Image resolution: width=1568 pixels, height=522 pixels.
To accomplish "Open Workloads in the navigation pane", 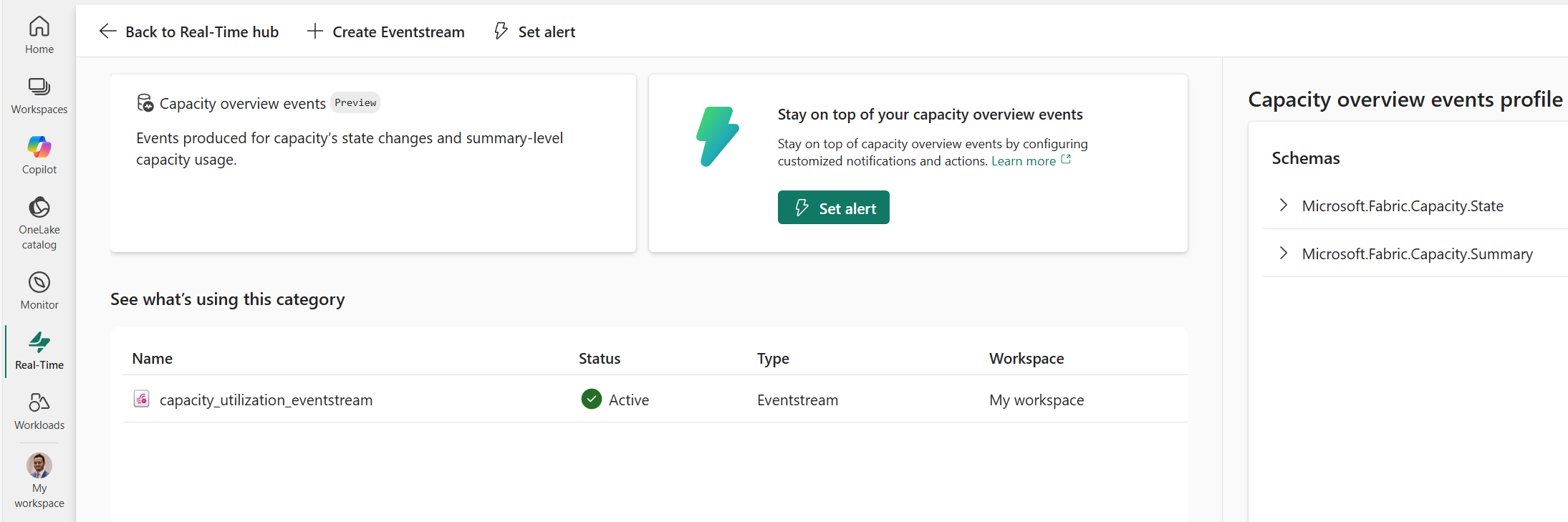I will pos(39,411).
